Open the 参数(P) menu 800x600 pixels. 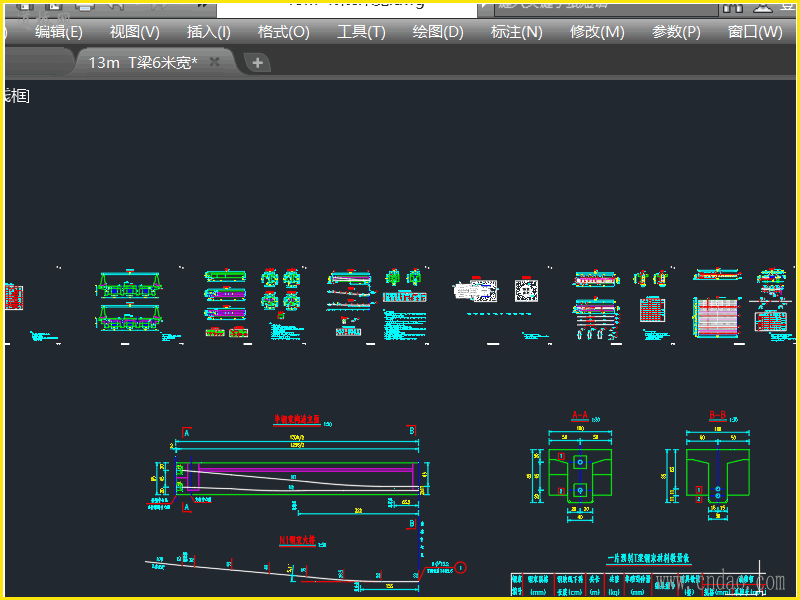[x=676, y=32]
